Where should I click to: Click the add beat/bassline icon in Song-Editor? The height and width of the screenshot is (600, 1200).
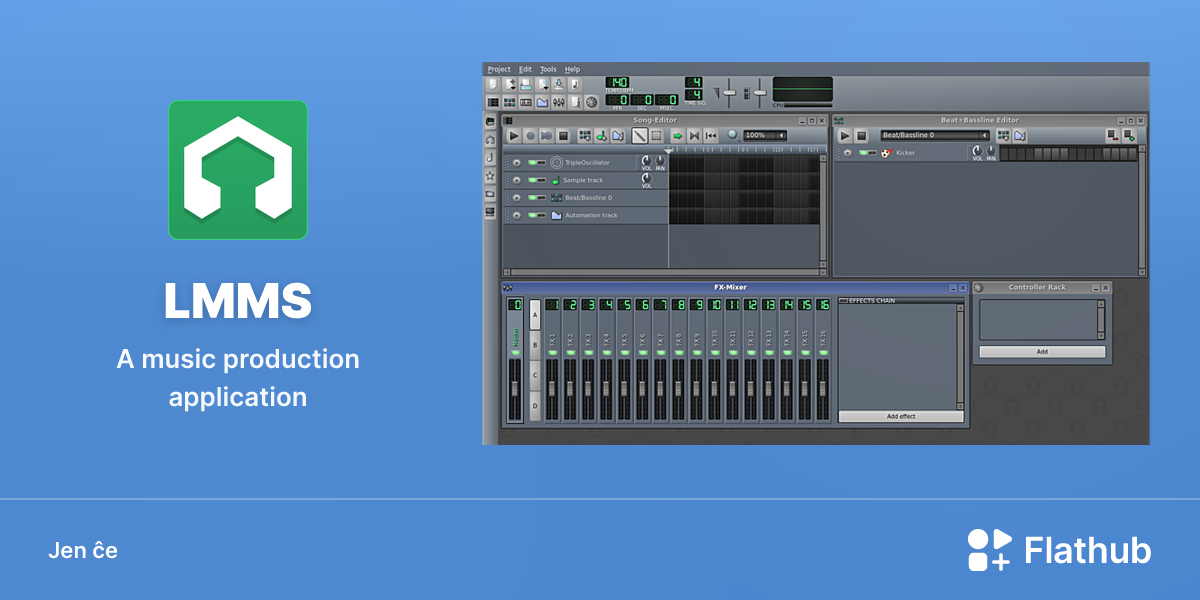point(585,136)
